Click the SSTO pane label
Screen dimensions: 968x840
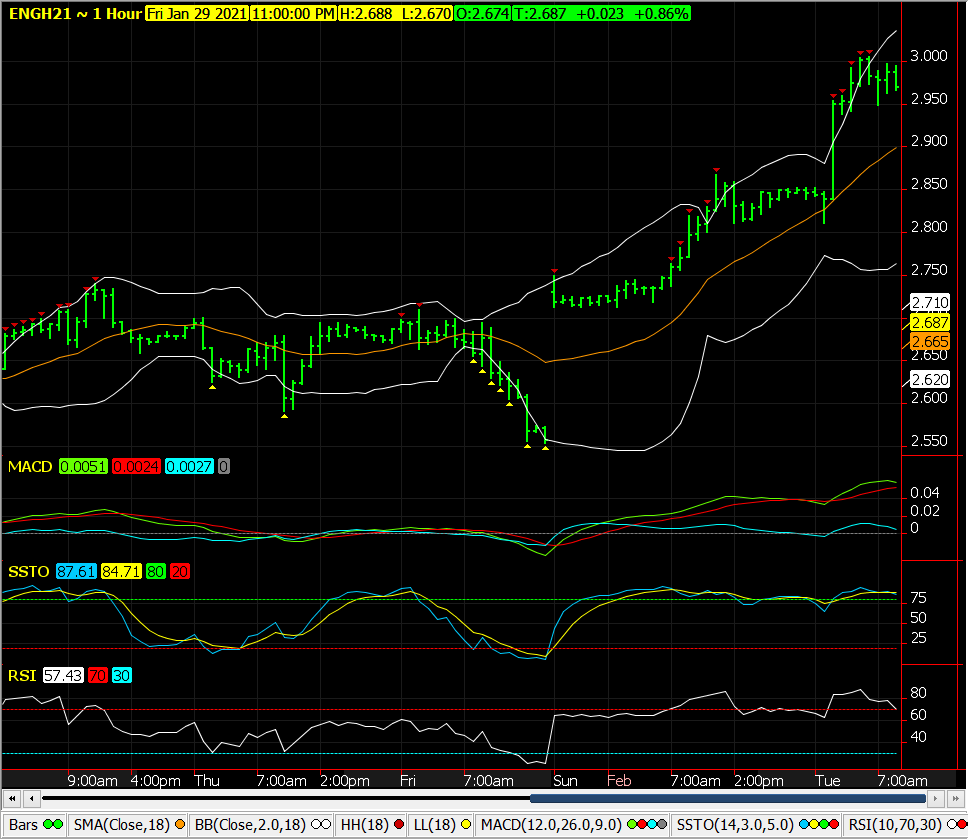28,572
